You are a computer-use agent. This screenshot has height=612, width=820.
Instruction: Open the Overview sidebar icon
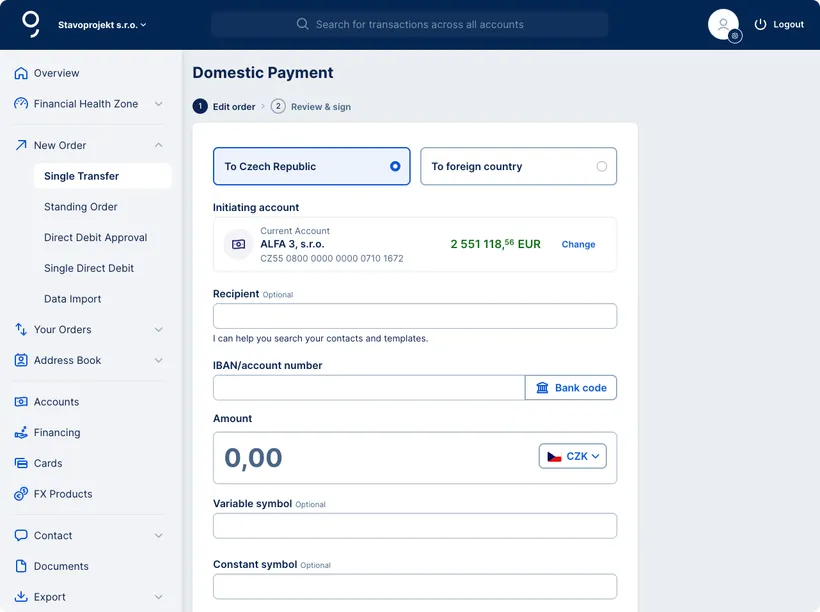tap(20, 72)
